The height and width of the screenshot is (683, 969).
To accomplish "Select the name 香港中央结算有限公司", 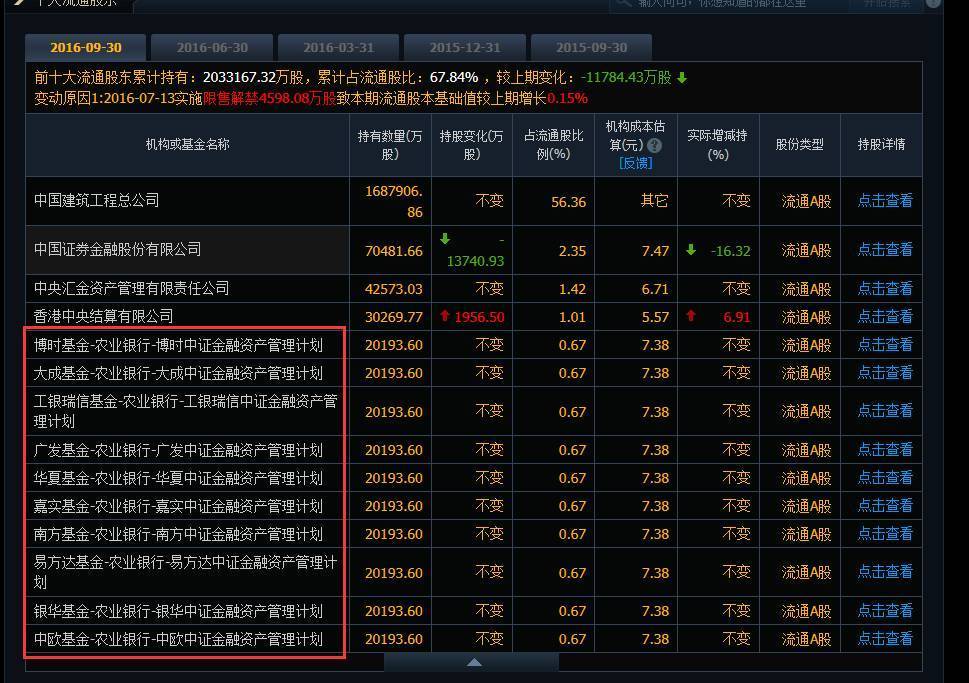I will (x=103, y=316).
